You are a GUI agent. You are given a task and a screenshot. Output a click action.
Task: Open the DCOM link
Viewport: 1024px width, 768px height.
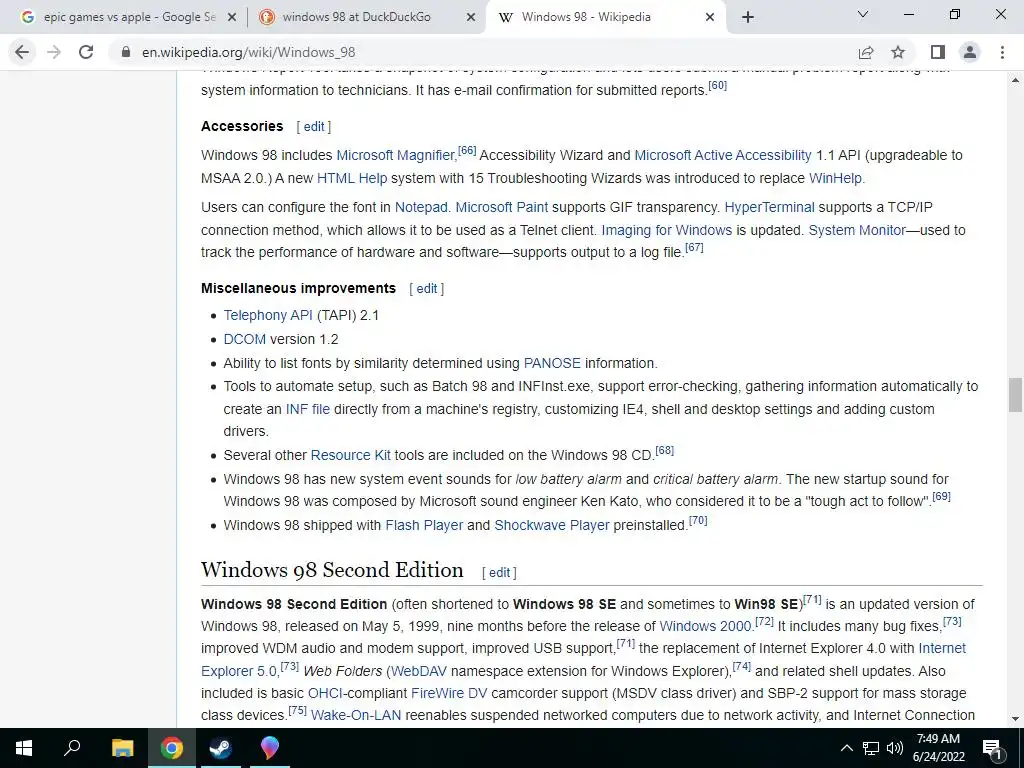[x=244, y=340]
